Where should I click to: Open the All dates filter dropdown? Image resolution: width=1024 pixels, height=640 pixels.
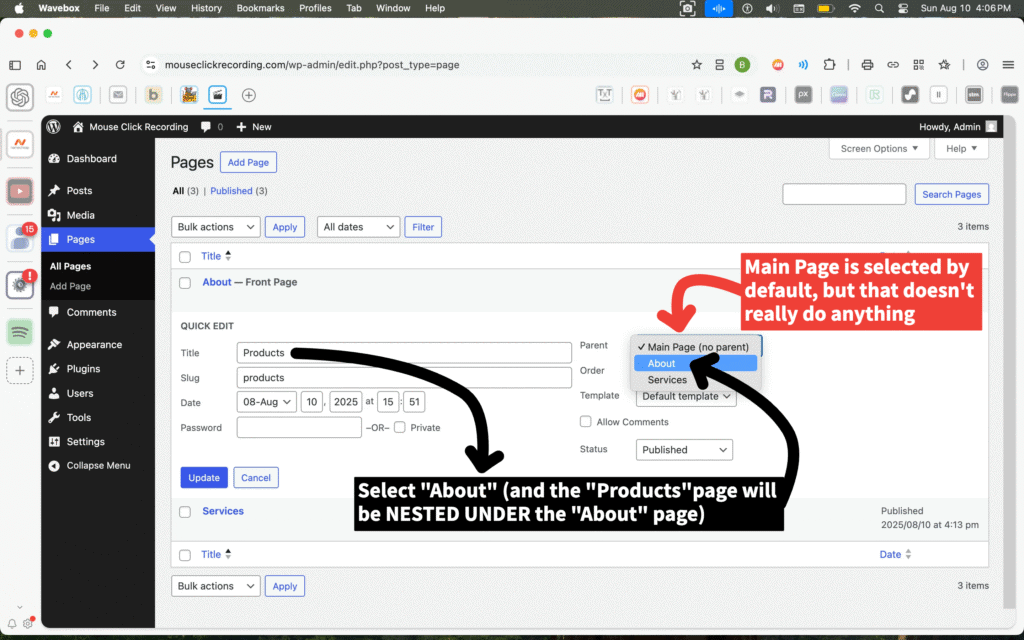point(358,227)
